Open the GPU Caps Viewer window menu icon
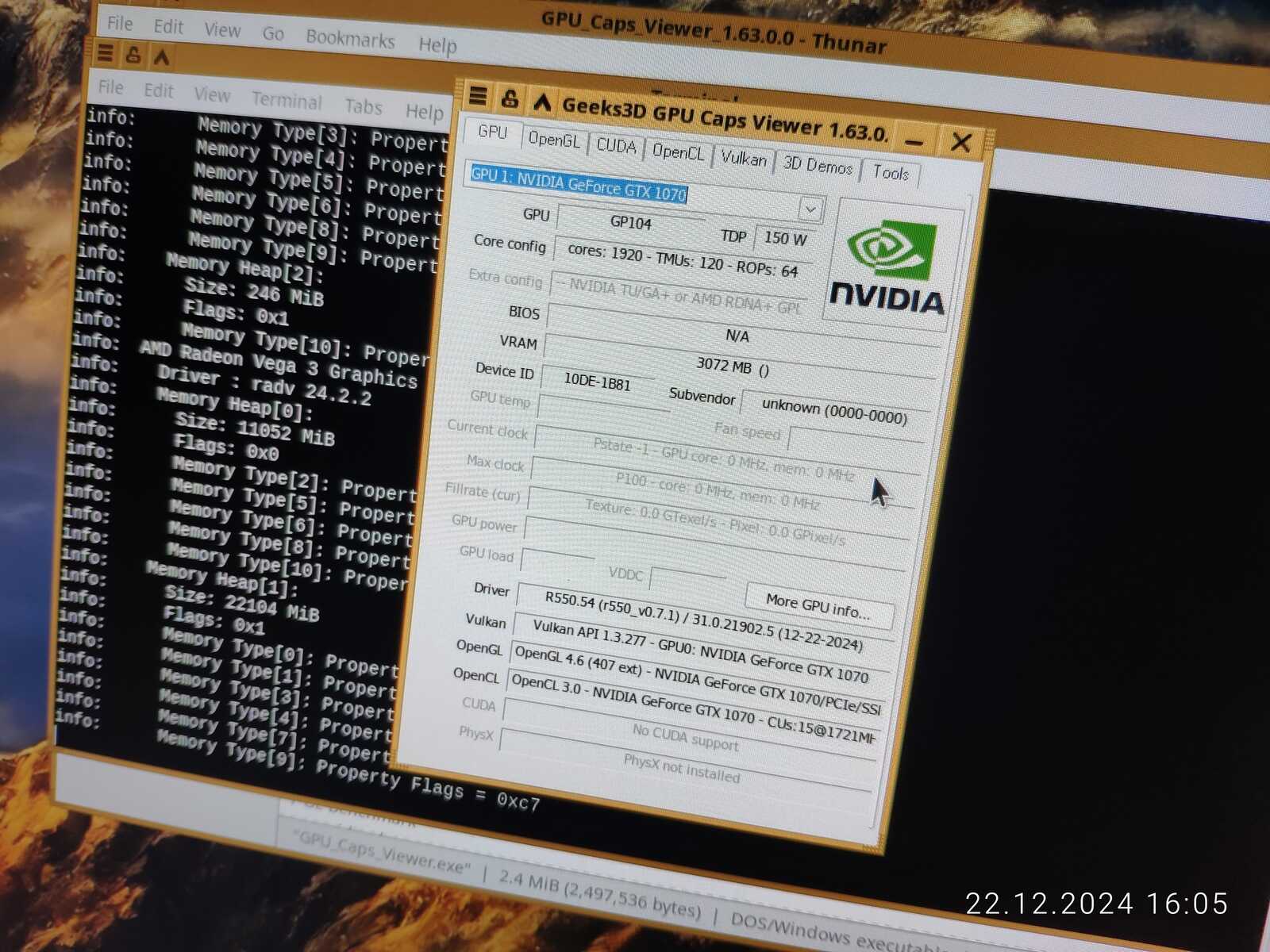This screenshot has width=1270, height=952. pyautogui.click(x=478, y=96)
